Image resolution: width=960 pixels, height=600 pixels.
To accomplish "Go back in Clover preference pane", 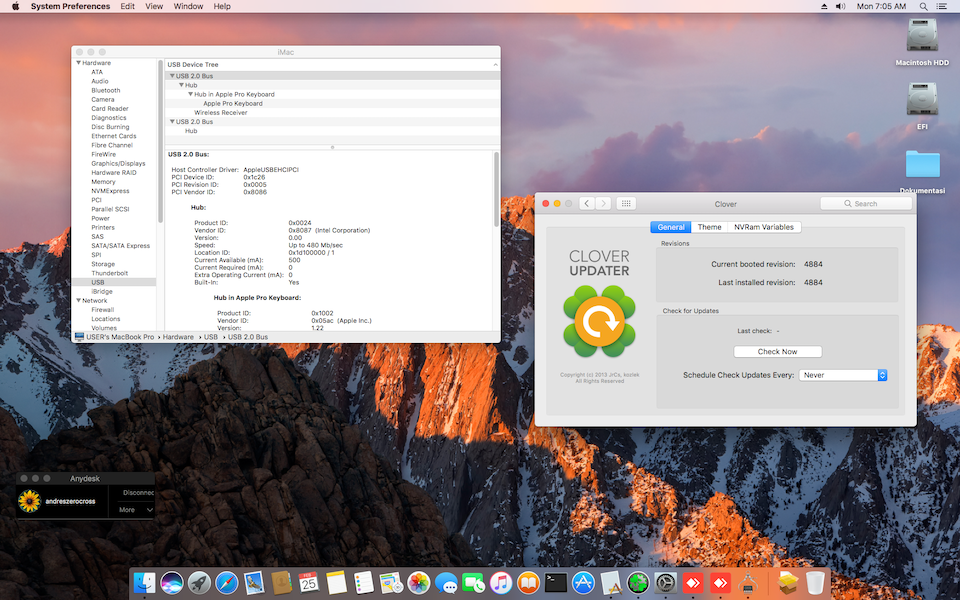I will point(587,203).
